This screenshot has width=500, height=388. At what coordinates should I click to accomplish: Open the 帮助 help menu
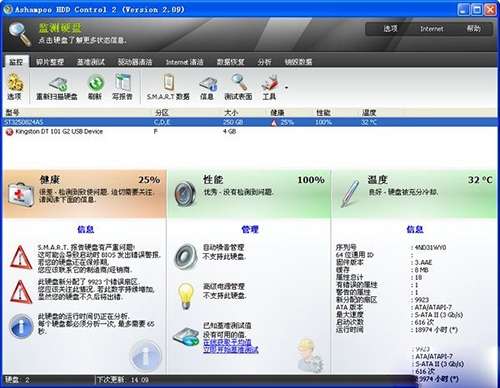(x=473, y=29)
